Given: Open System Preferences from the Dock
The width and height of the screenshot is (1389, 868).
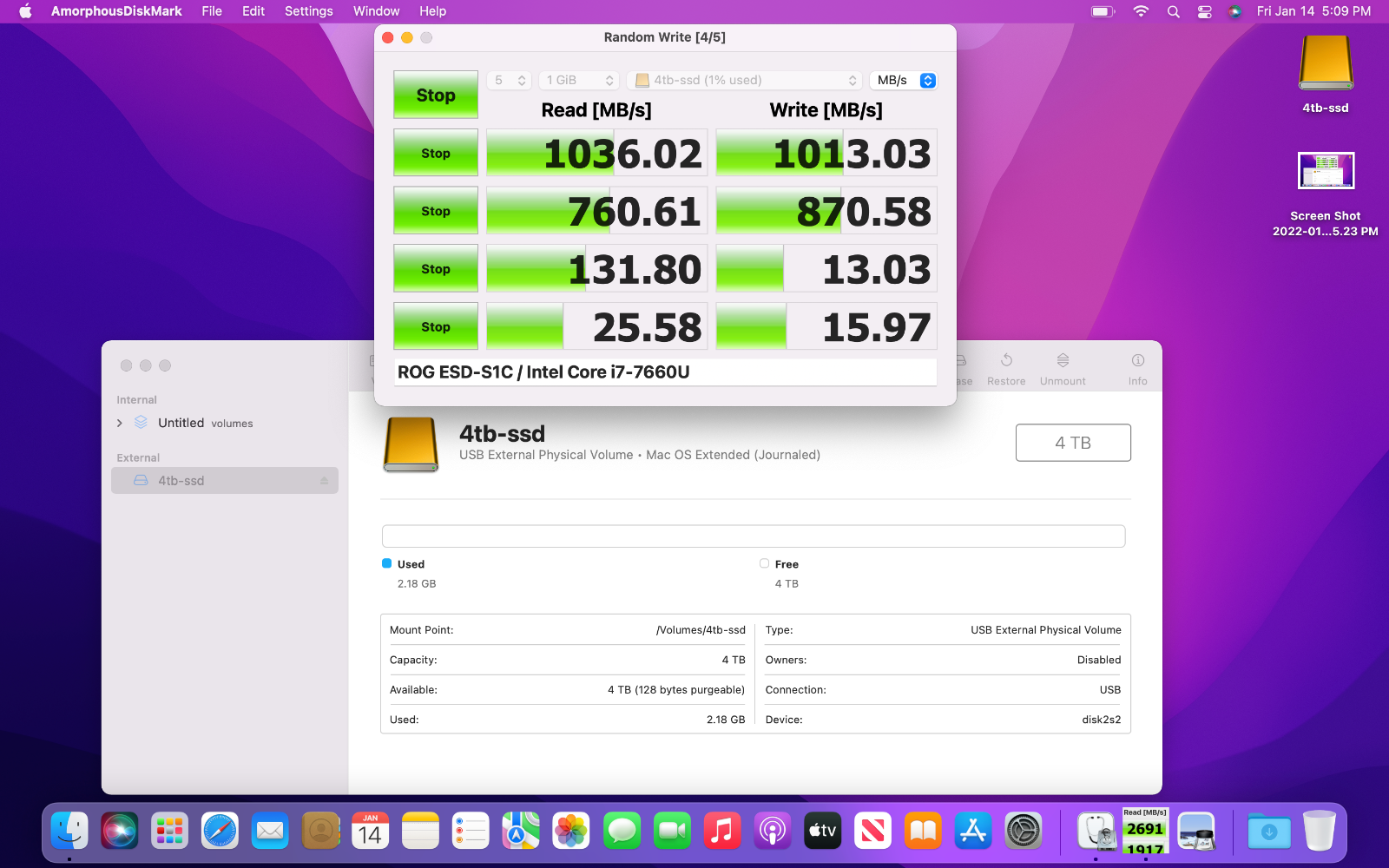Looking at the screenshot, I should 1024,832.
